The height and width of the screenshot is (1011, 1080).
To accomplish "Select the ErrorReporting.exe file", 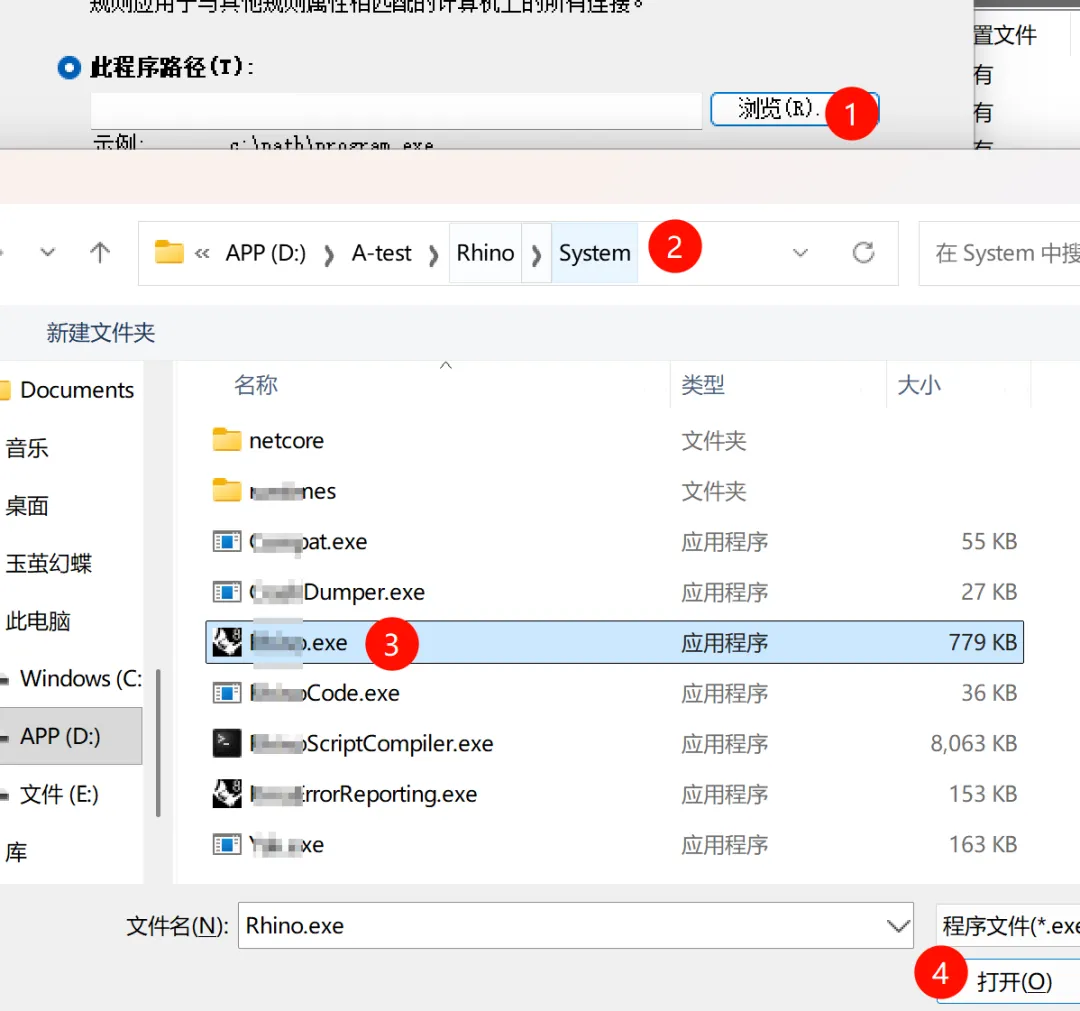I will coord(363,794).
